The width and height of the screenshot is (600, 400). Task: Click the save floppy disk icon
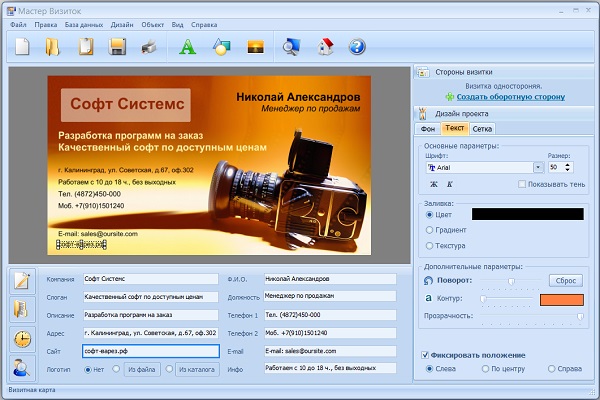(117, 46)
